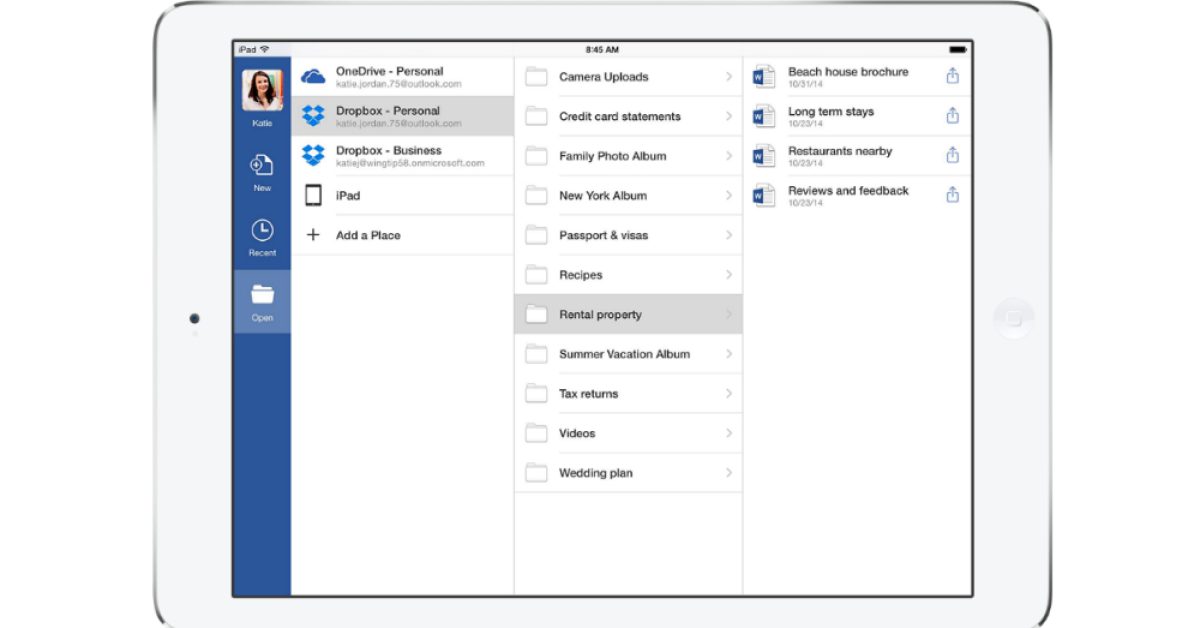
Task: Select the Open folder icon in sidebar
Action: 262,295
